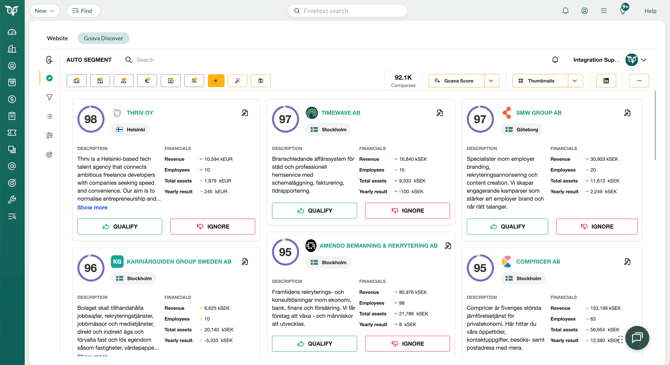
Task: Qualify AMENDO BEMANNING & REKRYTERING AB
Action: coord(314,344)
